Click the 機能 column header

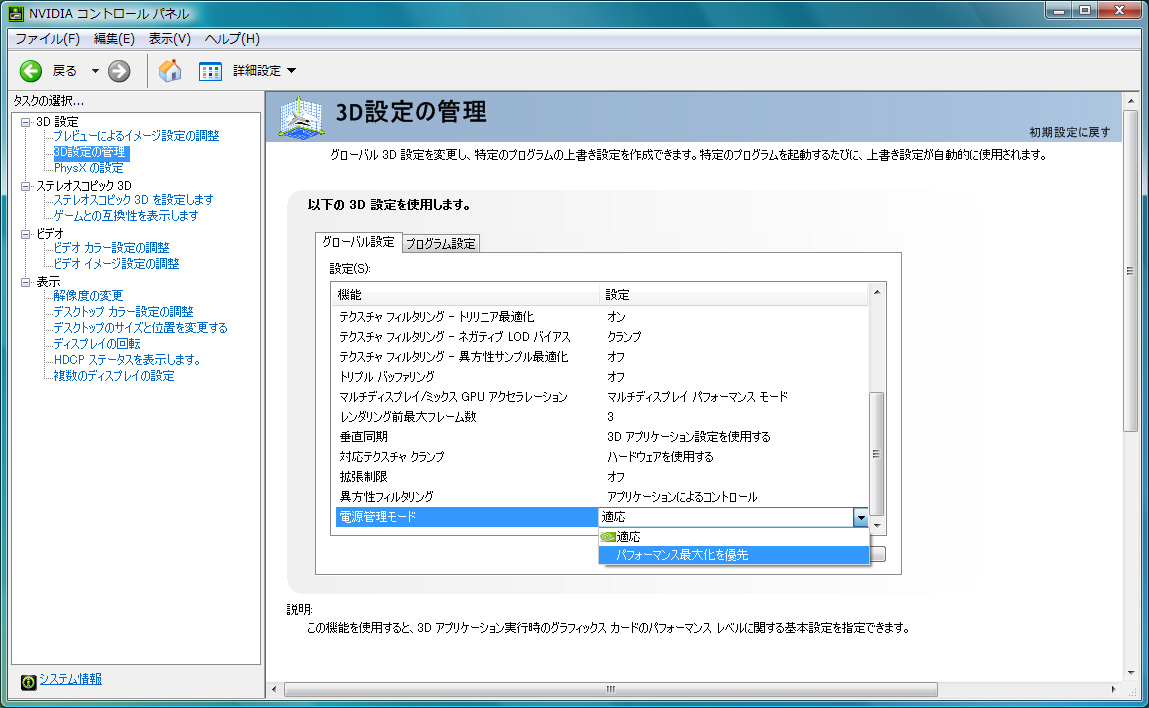[465, 295]
